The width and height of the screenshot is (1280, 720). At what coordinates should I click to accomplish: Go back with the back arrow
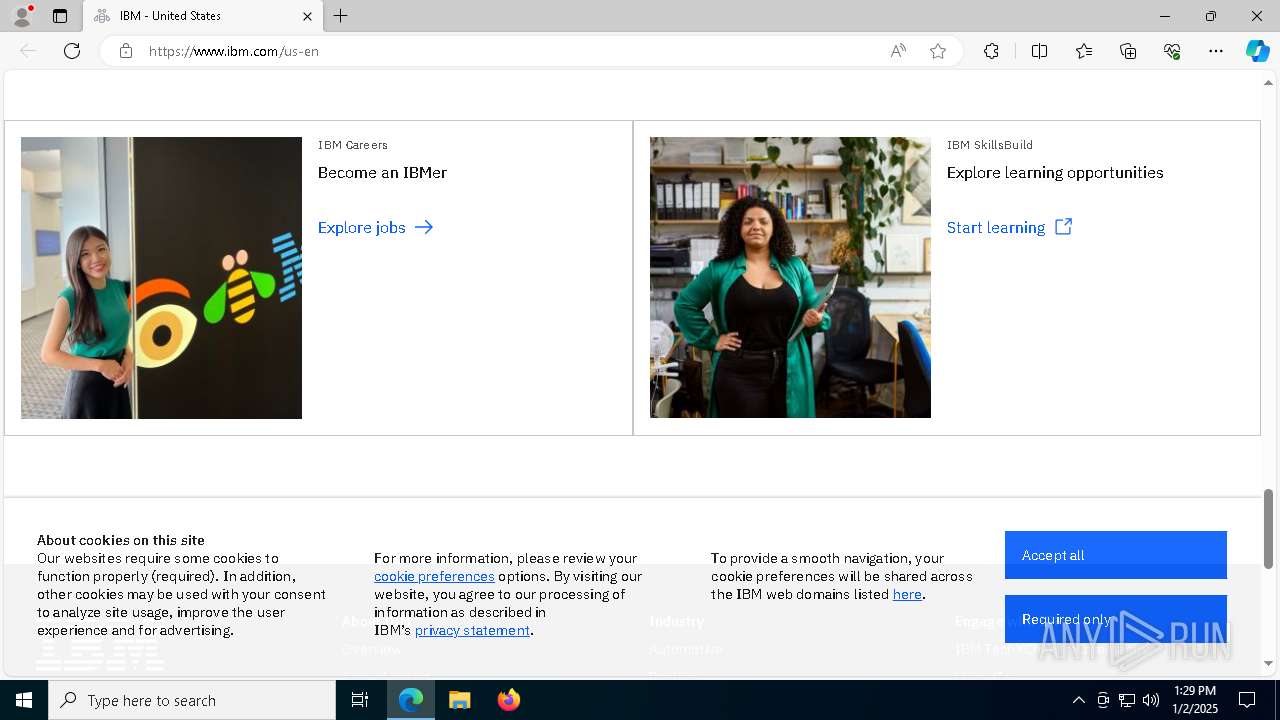tap(28, 51)
